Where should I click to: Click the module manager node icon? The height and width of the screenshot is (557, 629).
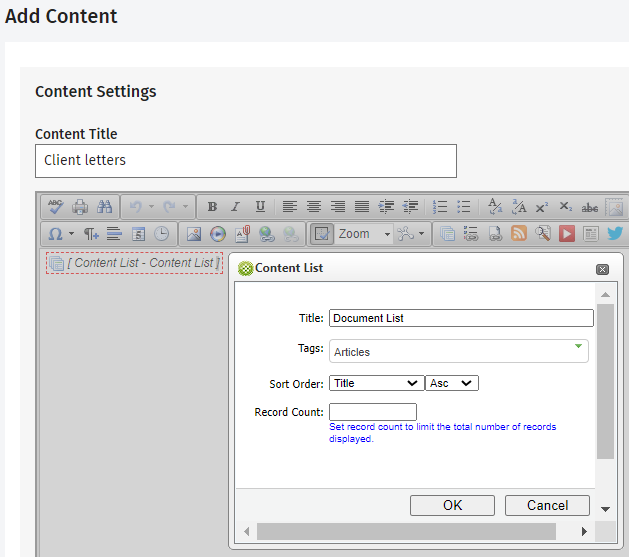(x=406, y=234)
